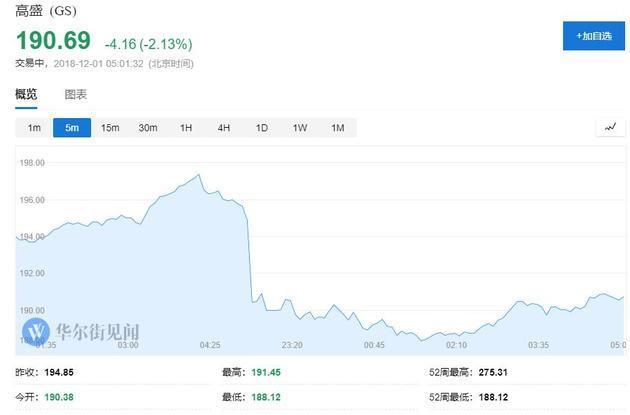
Task: Click the 196.00 y-axis label
Action: coord(32,200)
